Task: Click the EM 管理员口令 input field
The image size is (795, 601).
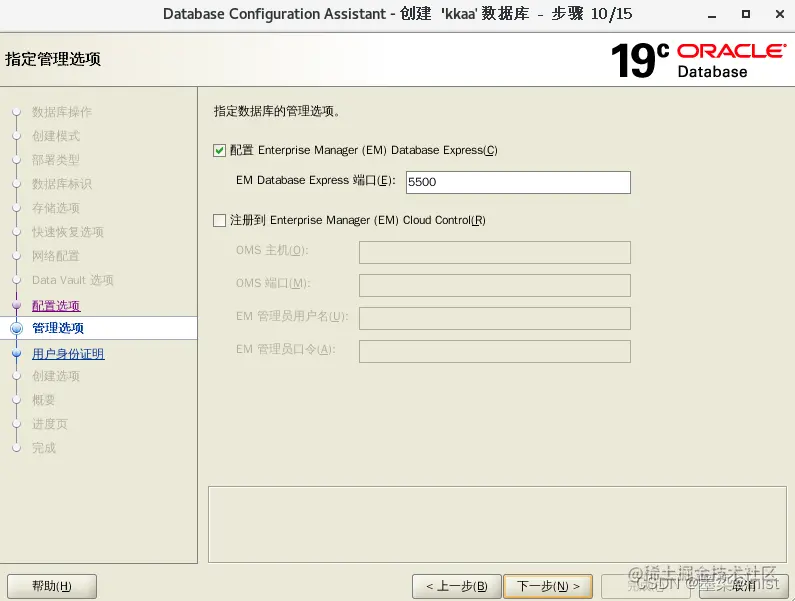Action: coord(495,351)
